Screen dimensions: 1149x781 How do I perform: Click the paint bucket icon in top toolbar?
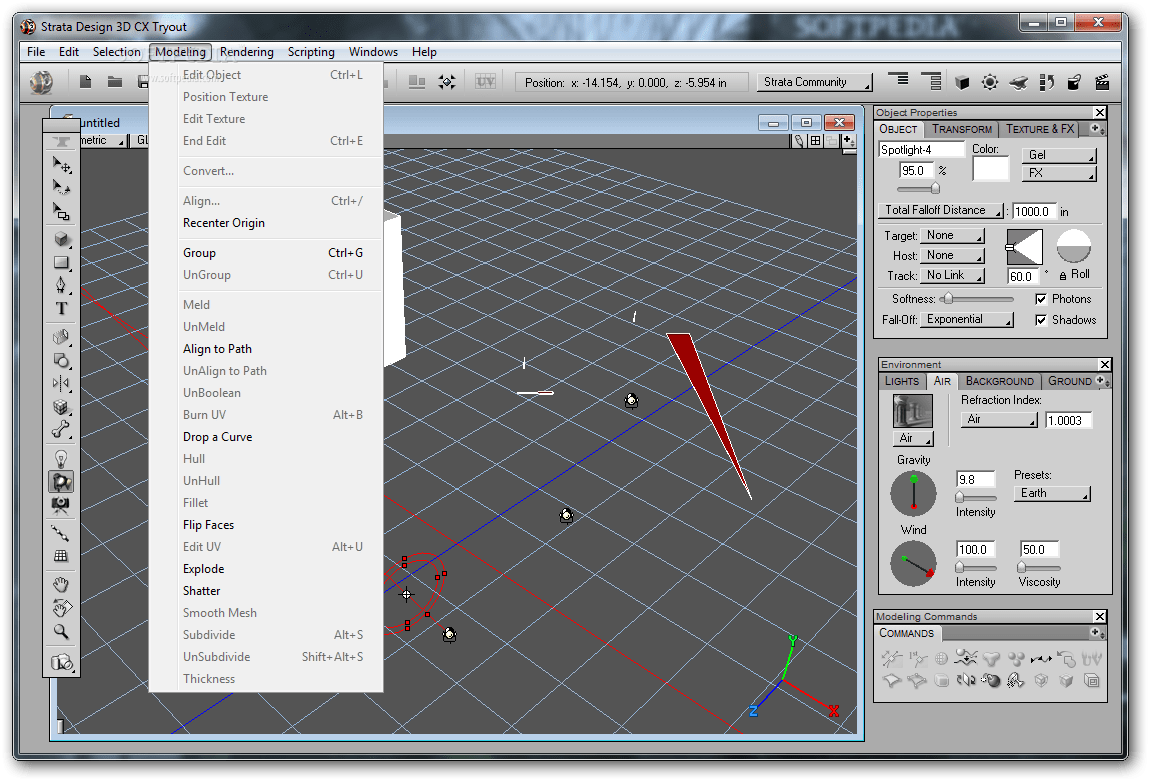[x=1074, y=82]
